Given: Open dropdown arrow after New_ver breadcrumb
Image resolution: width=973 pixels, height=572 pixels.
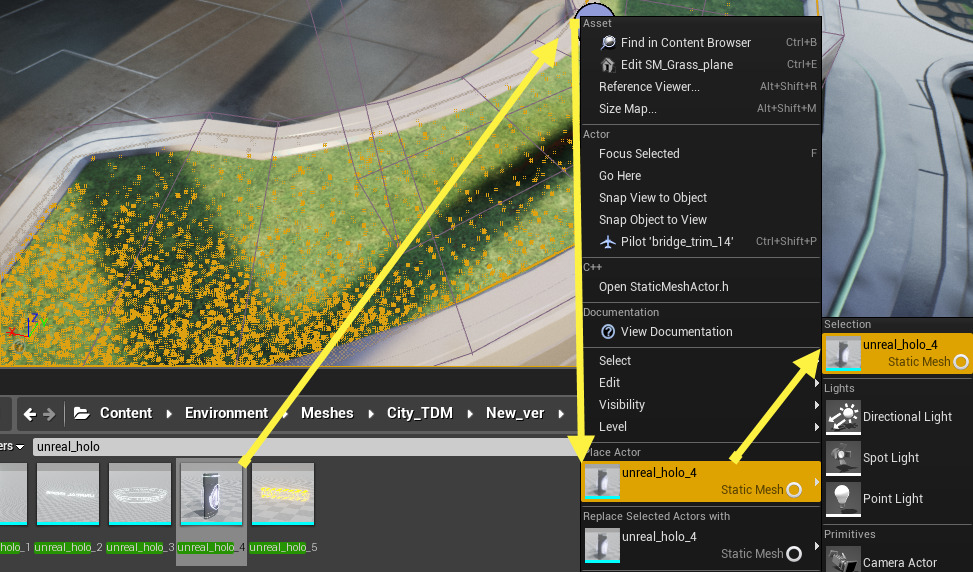Looking at the screenshot, I should point(562,414).
